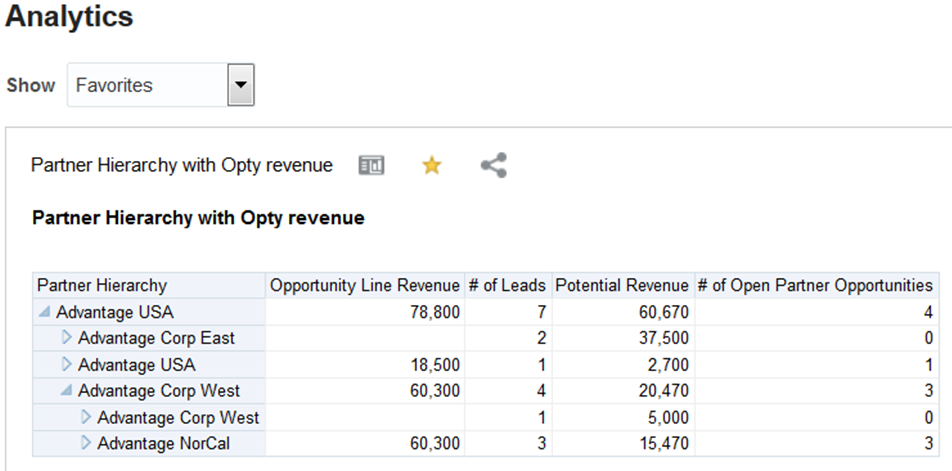952x471 pixels.
Task: Collapse the top-level Advantage USA triangle
Action: (x=46, y=312)
